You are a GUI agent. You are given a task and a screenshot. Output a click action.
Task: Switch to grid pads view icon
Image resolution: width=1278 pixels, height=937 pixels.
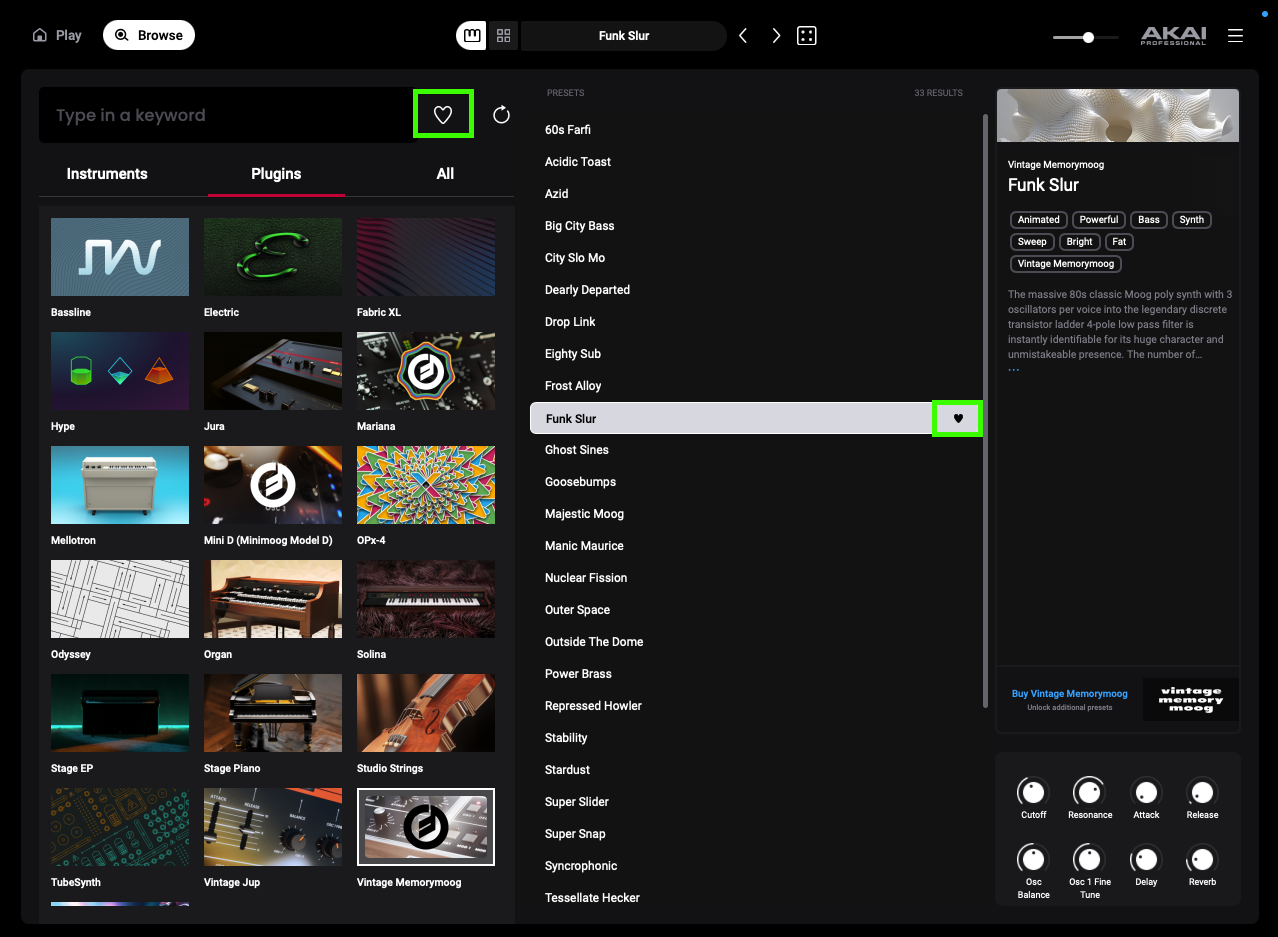coord(503,36)
